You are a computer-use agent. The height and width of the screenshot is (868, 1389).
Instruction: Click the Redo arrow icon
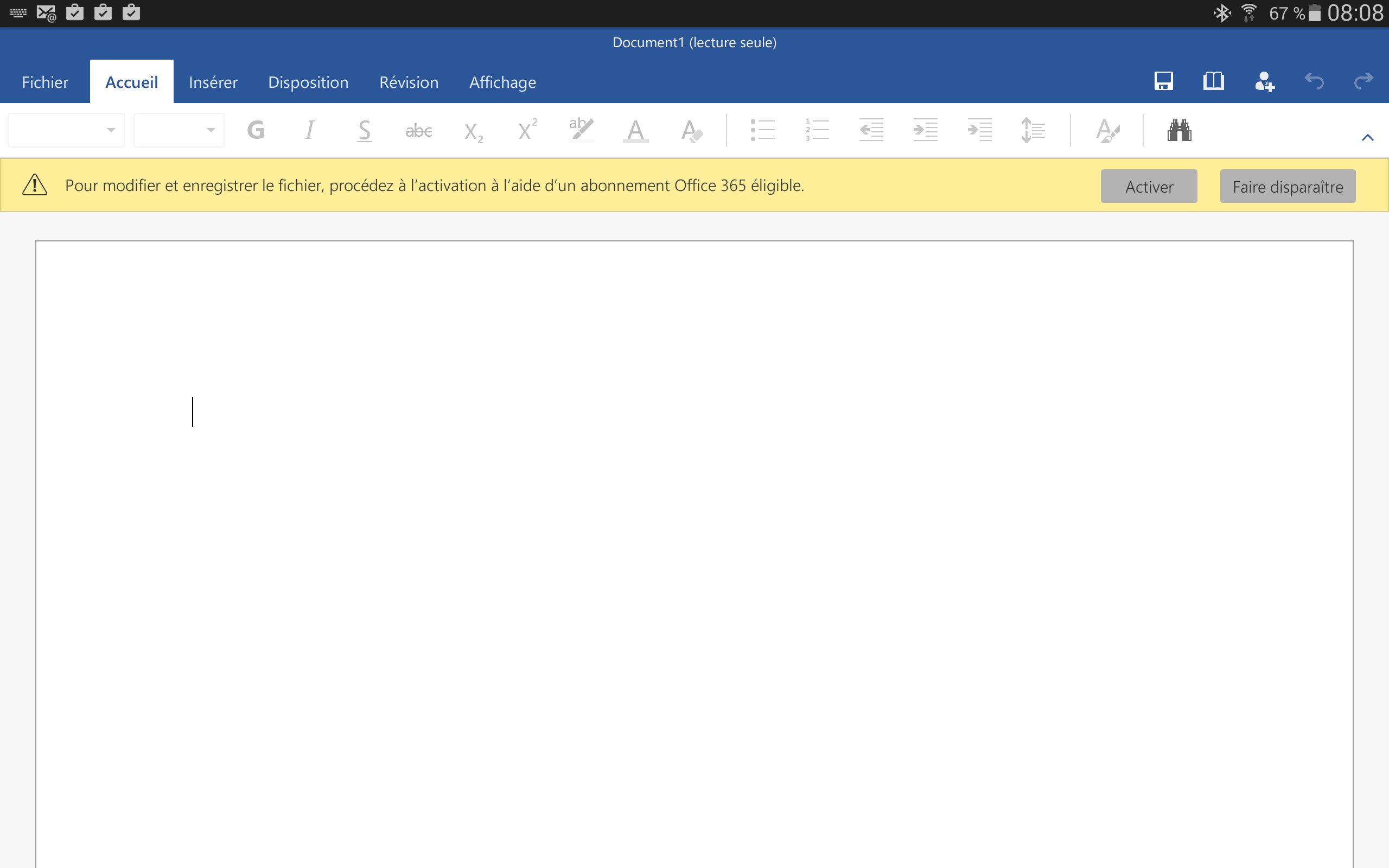point(1363,81)
